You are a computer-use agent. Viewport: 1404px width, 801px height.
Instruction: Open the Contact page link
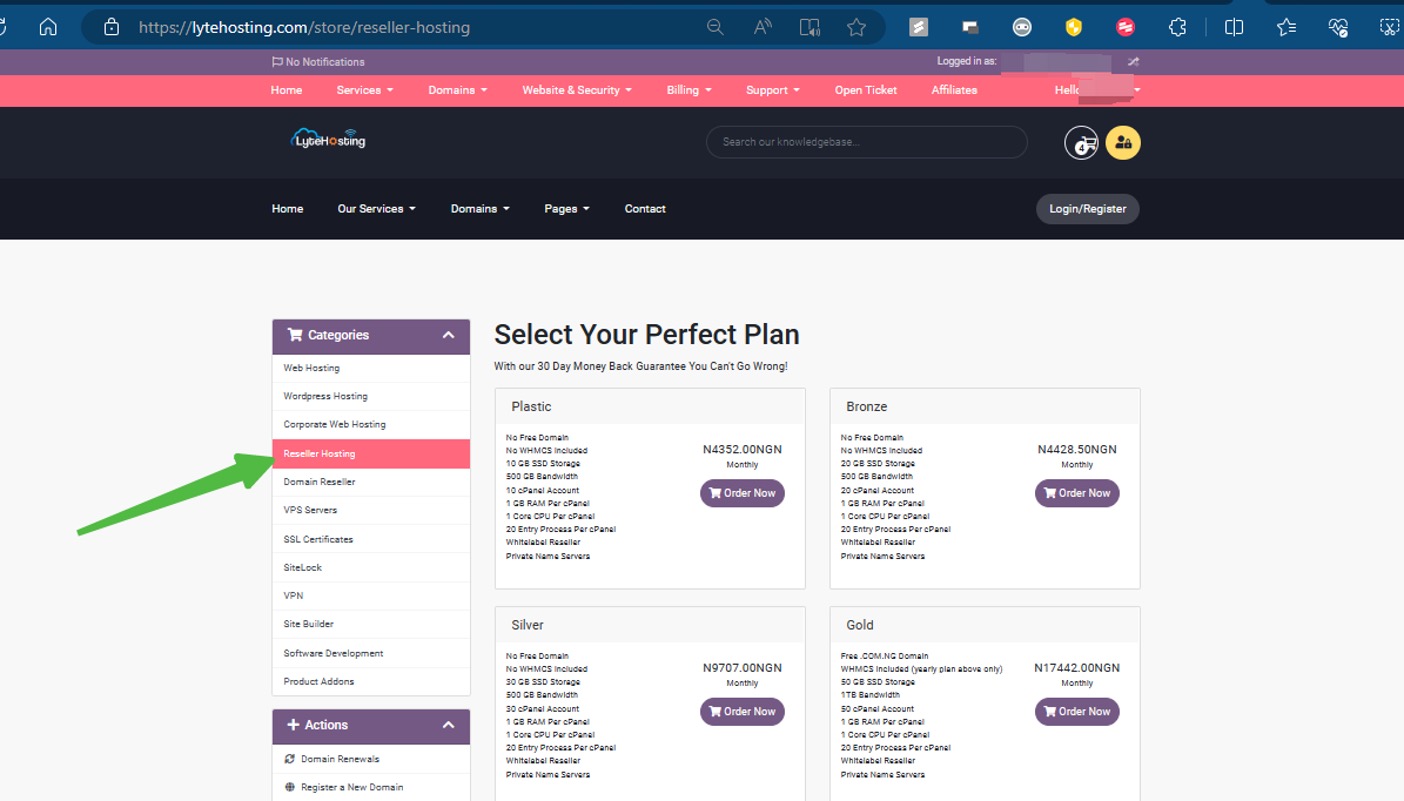click(645, 209)
